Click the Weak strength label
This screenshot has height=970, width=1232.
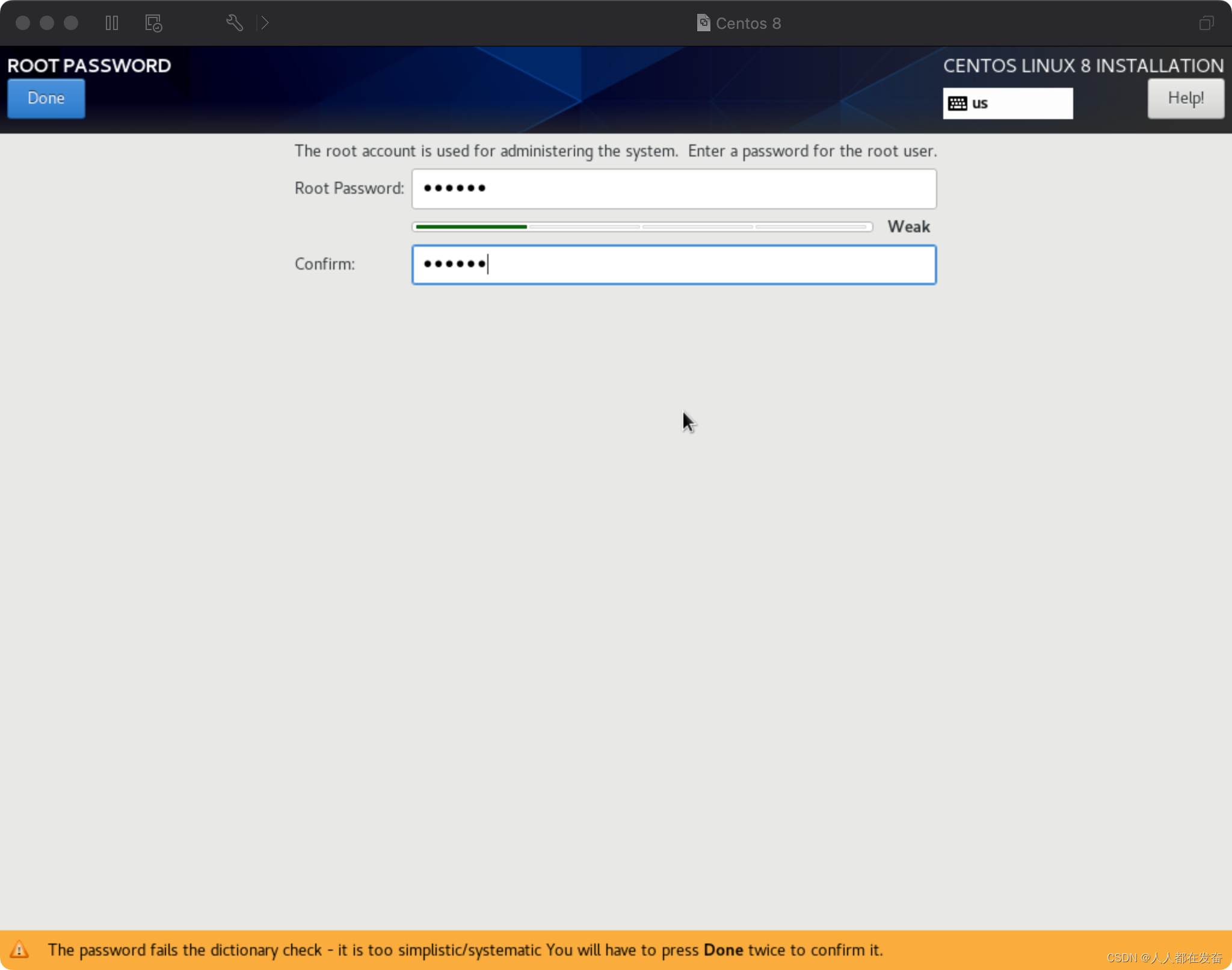(x=908, y=227)
